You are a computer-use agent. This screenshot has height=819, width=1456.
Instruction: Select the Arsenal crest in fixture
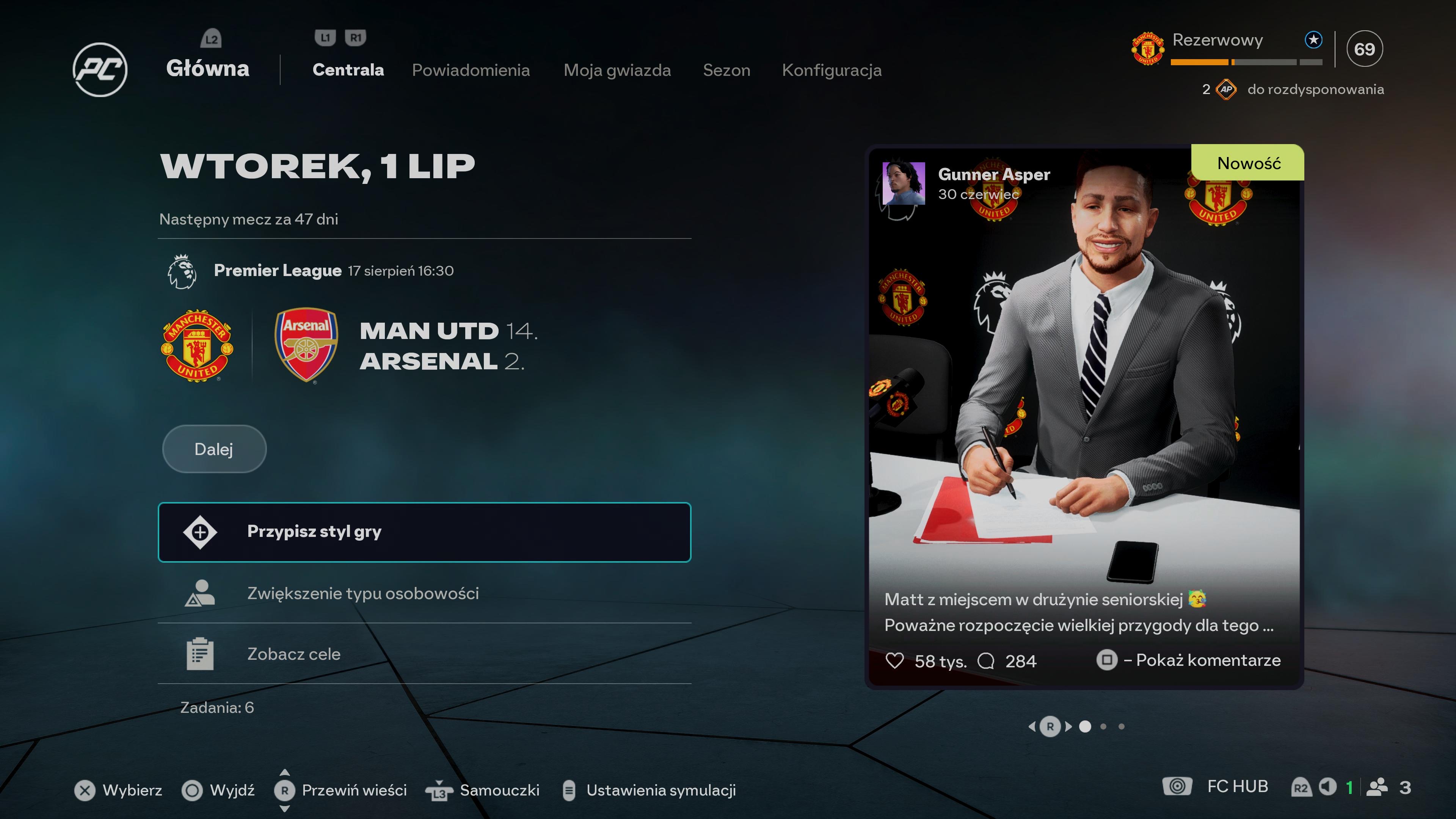[306, 345]
